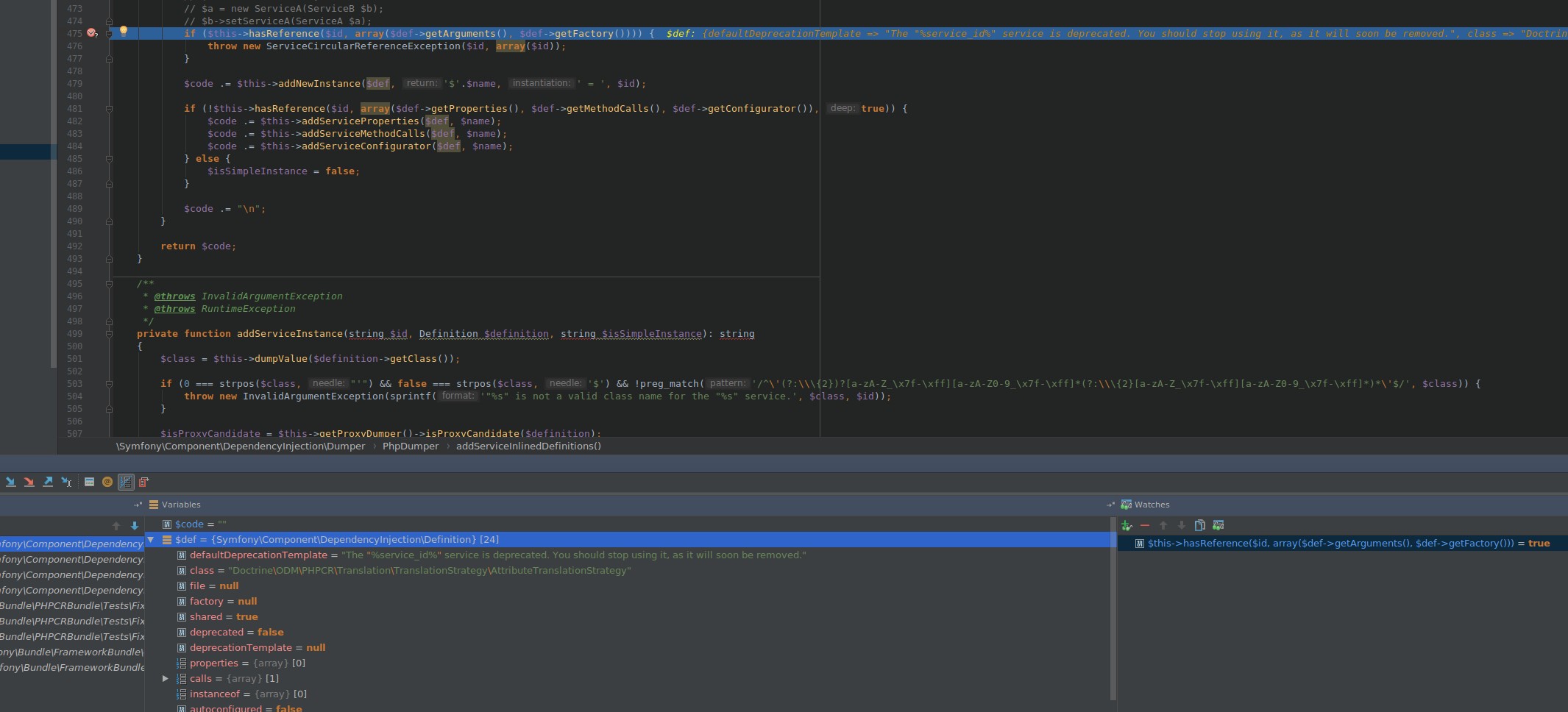The height and width of the screenshot is (712, 1568).
Task: Select the hasReference watch expression
Action: (1342, 543)
